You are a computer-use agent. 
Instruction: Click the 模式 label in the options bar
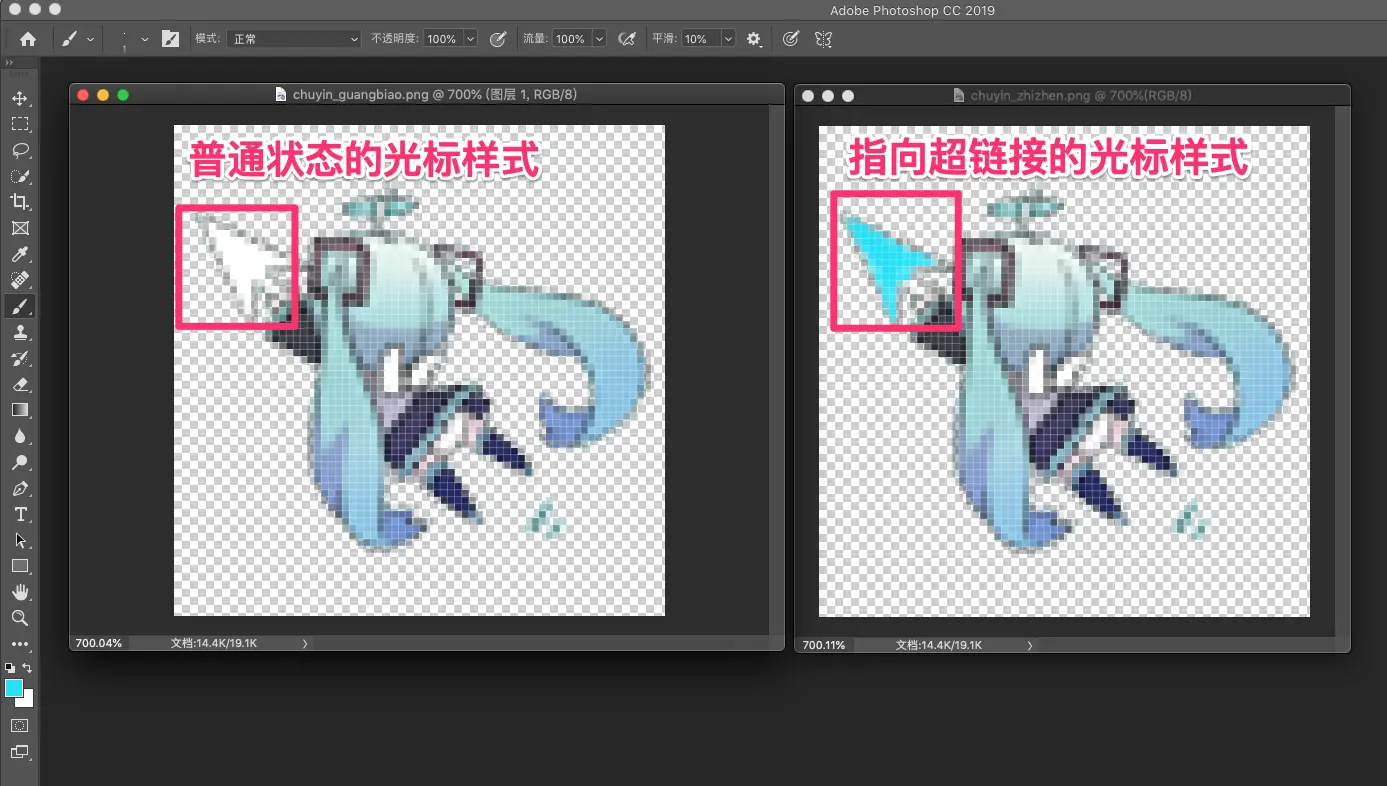click(207, 39)
